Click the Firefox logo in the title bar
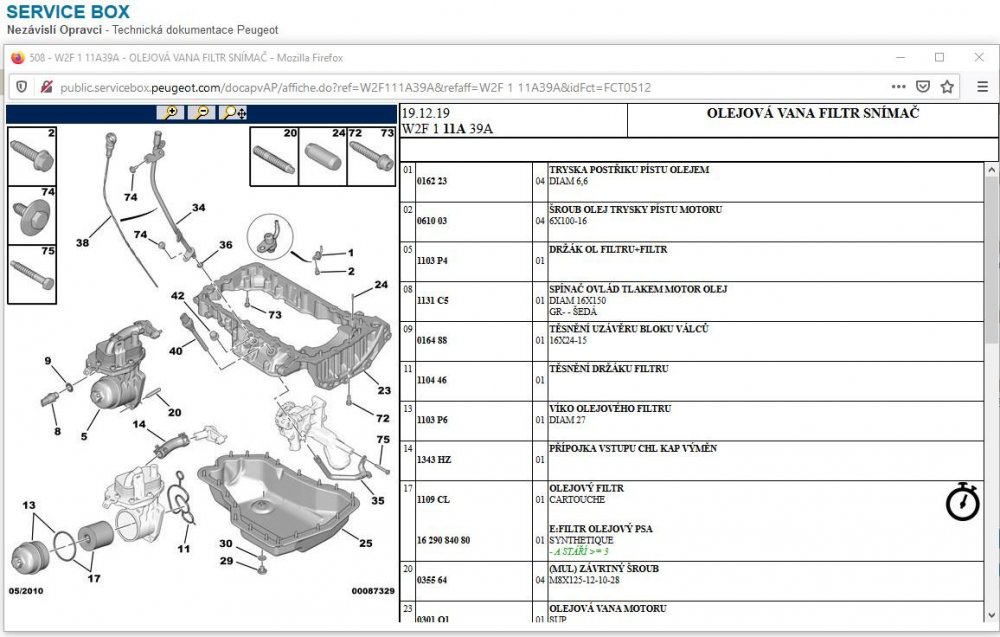 17,57
